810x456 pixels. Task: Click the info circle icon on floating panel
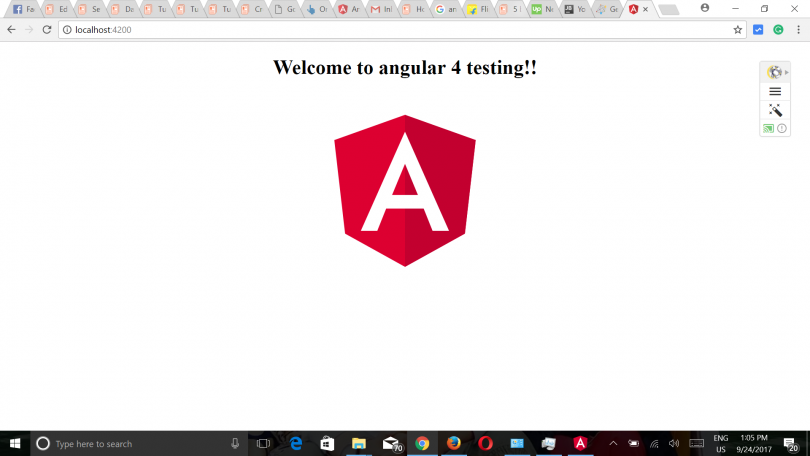pos(782,128)
